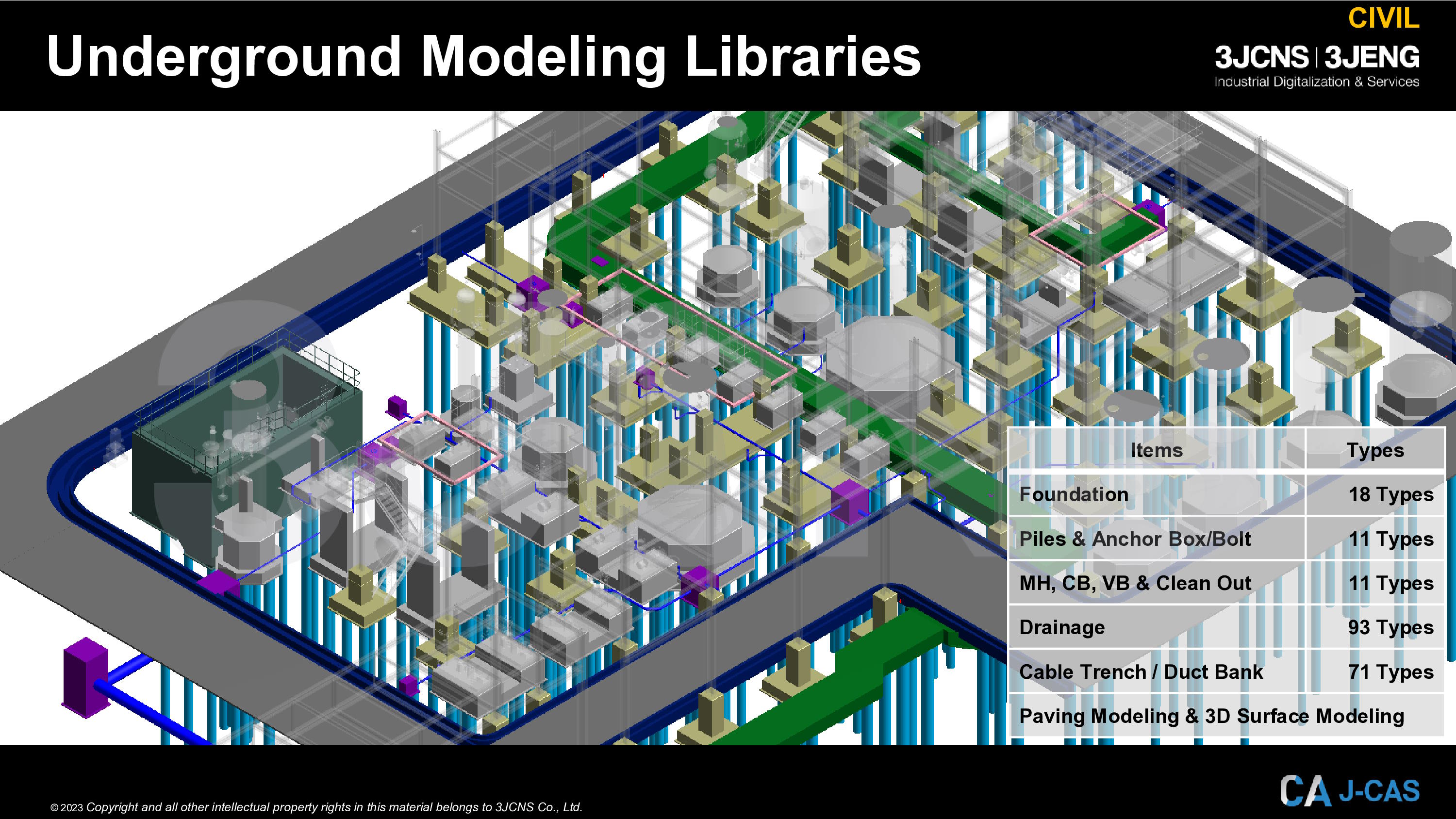Select the 'Drainage' table cell
The height and width of the screenshot is (819, 1456).
1157,627
